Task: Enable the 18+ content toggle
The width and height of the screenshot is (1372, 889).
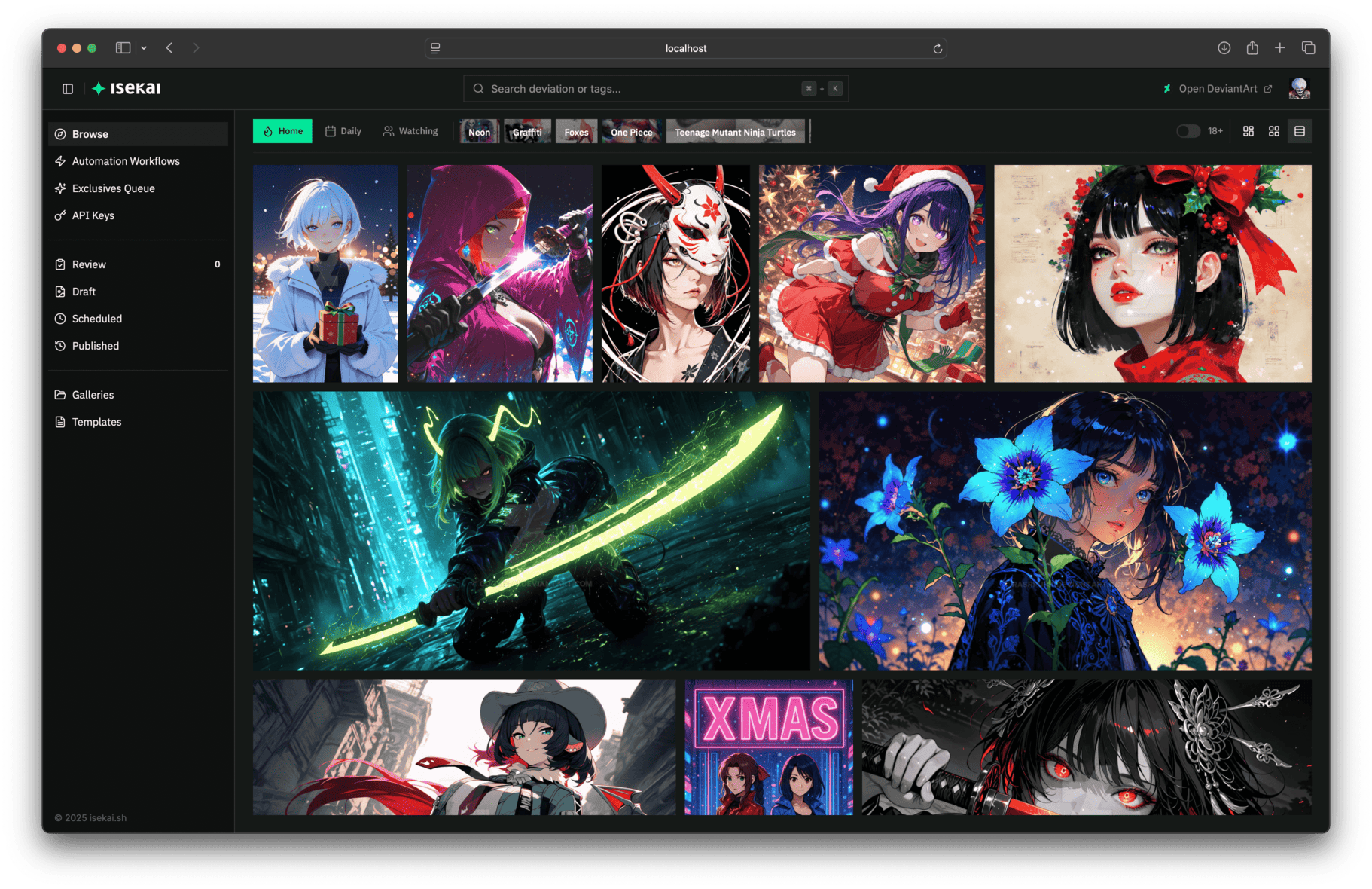Action: coord(1188,131)
